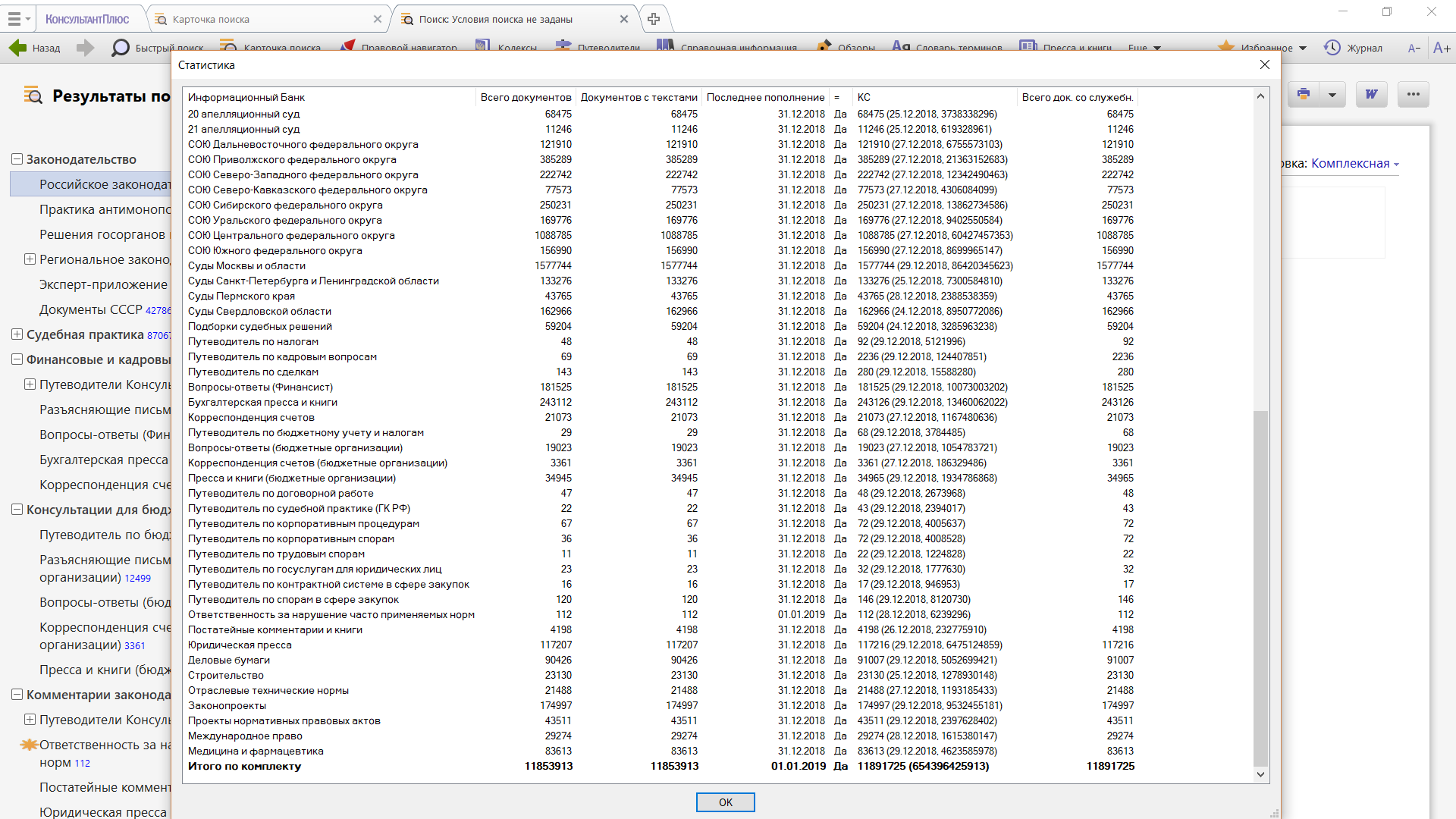The image size is (1456, 819).
Task: Select the Путеводитель по налогам row
Action: [x=661, y=341]
